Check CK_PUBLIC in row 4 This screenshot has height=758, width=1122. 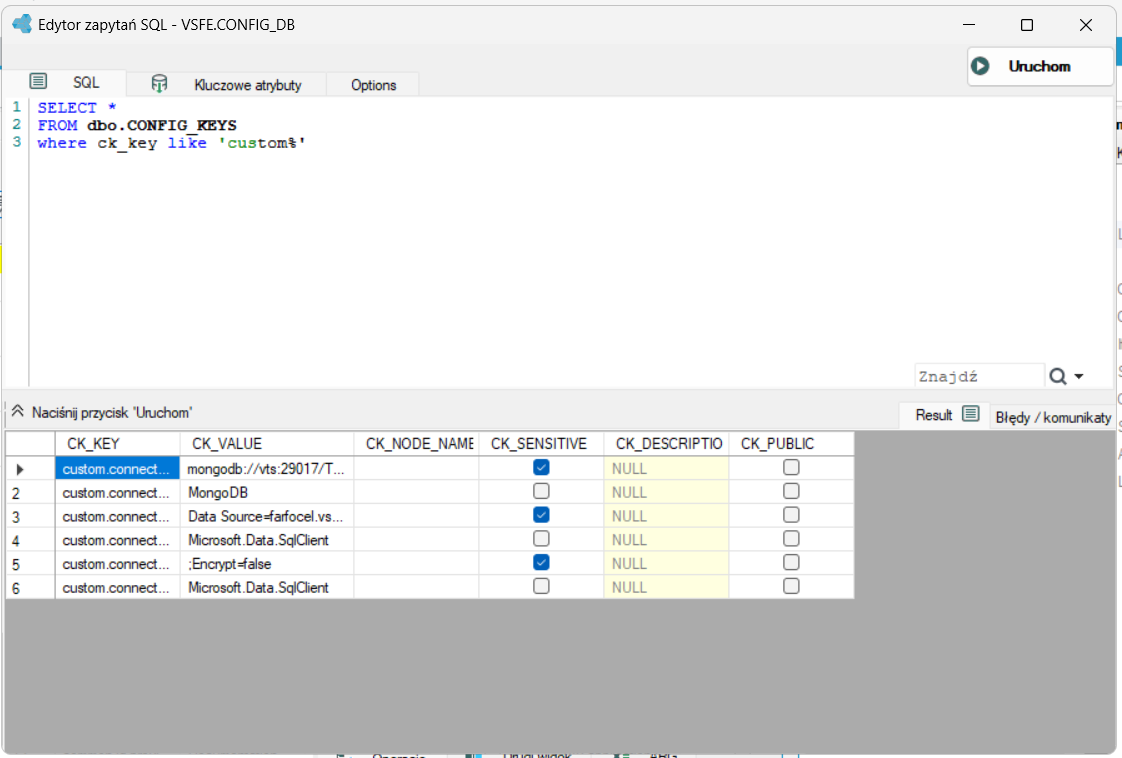point(791,538)
